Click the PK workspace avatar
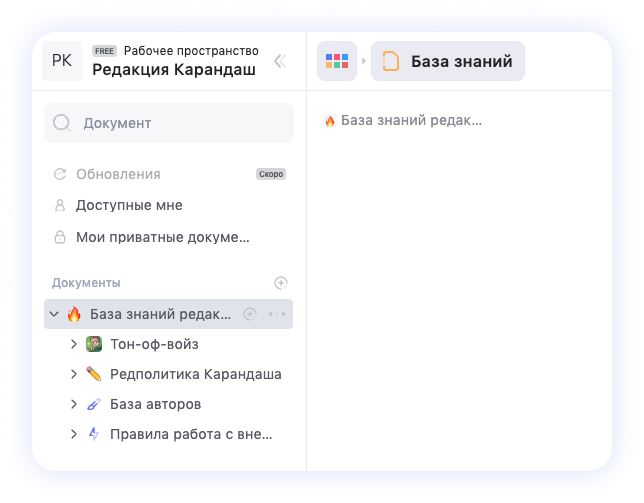This screenshot has width=644, height=503. pyautogui.click(x=61, y=61)
